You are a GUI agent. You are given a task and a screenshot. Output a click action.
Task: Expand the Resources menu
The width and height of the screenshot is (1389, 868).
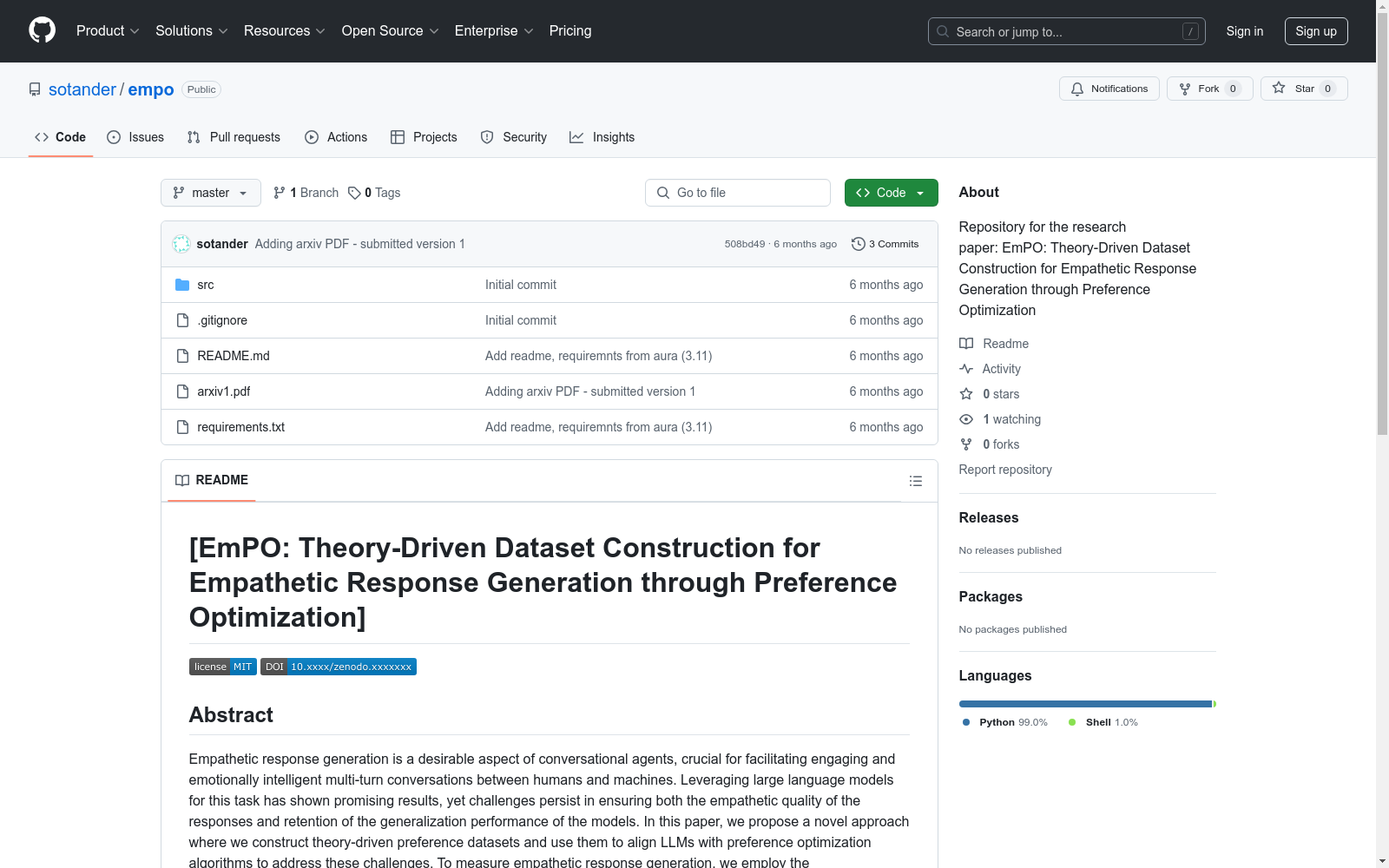(x=285, y=31)
